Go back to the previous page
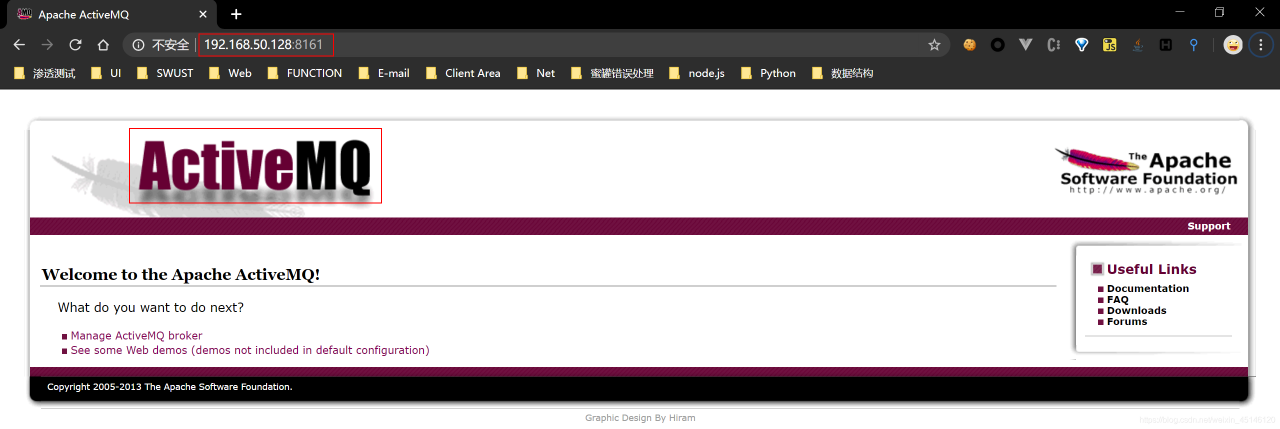Screen dimensions: 1280x429 (19, 45)
